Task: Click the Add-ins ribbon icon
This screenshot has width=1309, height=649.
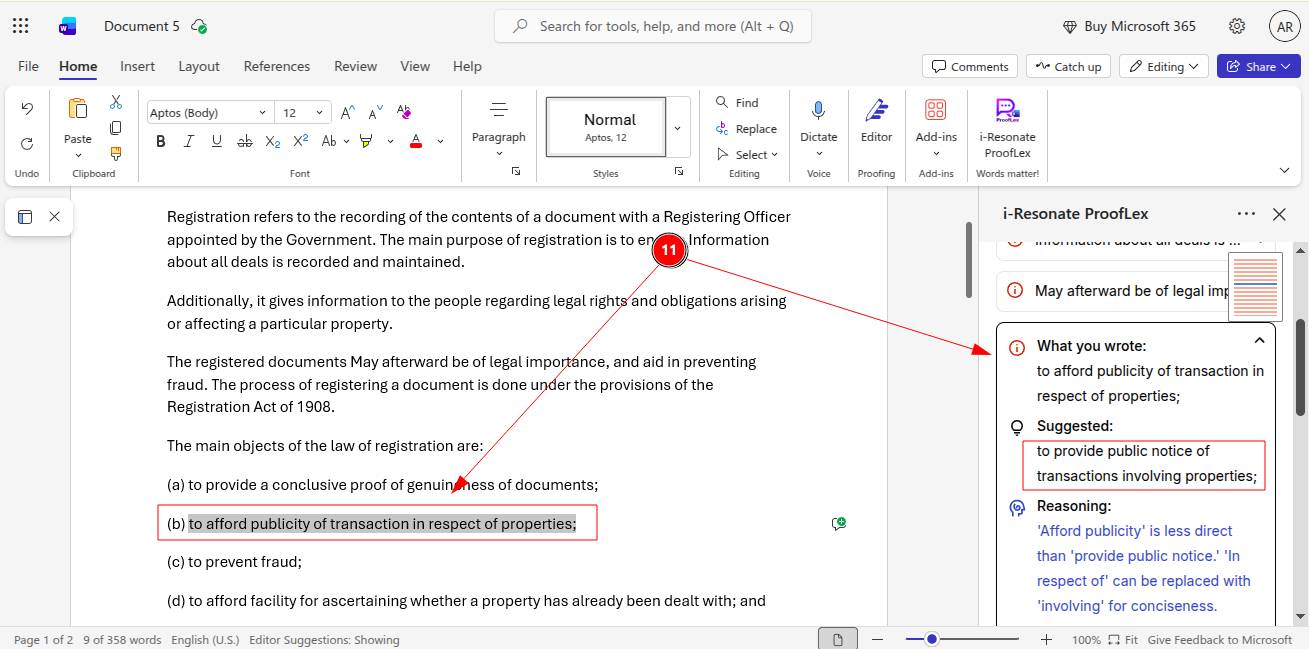Action: click(x=935, y=111)
